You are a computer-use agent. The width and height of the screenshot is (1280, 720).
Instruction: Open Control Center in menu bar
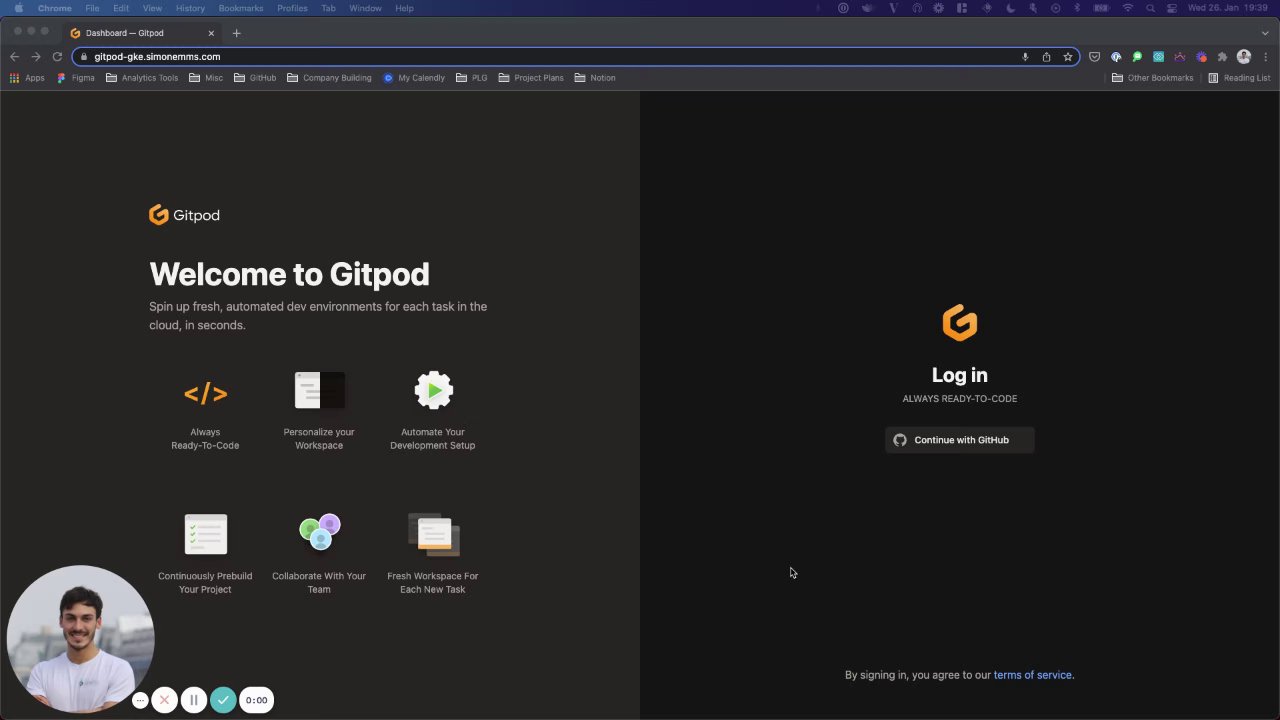click(1171, 8)
